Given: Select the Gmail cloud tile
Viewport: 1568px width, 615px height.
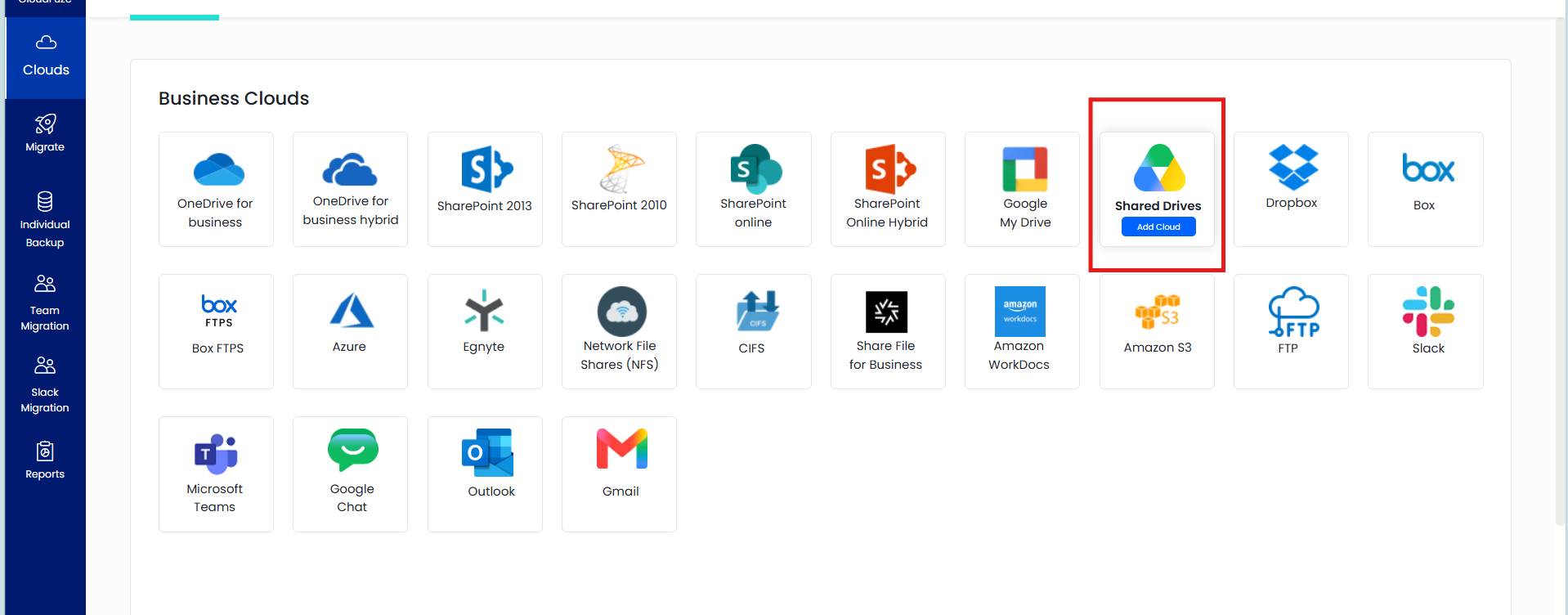Looking at the screenshot, I should 619,474.
